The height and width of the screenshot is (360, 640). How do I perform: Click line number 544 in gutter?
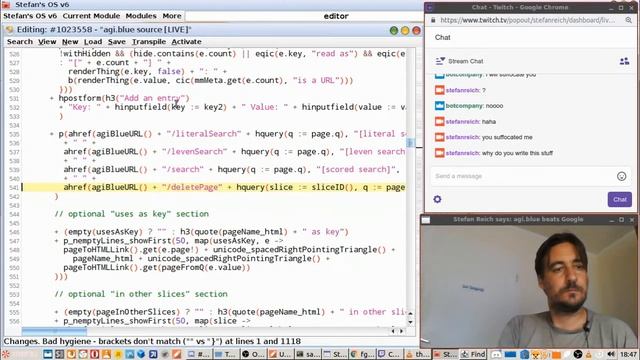[14, 214]
